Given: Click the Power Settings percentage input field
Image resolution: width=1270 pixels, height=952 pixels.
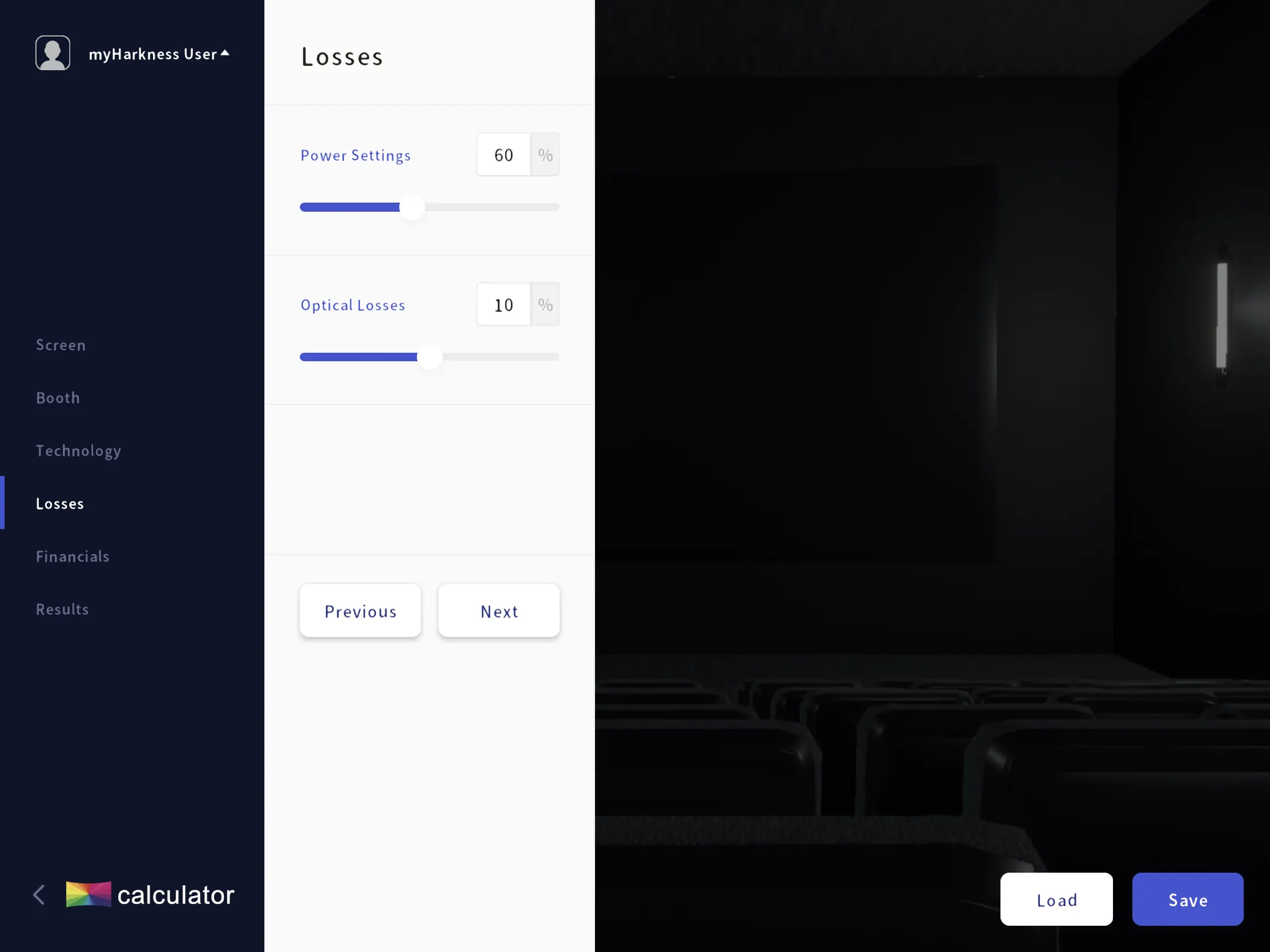Looking at the screenshot, I should pos(504,154).
